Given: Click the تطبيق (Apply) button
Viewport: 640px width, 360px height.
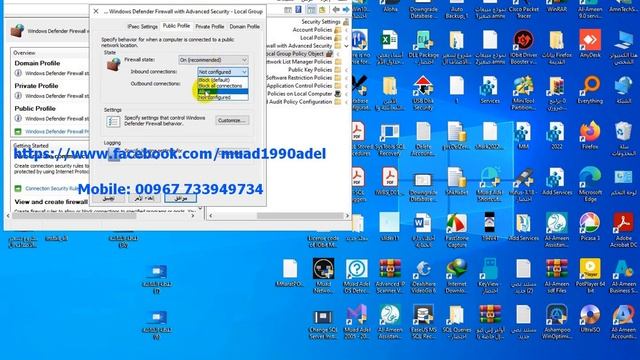Looking at the screenshot, I should click(108, 198).
